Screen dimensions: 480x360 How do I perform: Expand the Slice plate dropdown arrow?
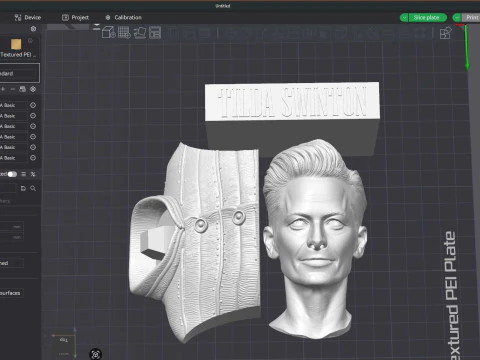click(404, 17)
